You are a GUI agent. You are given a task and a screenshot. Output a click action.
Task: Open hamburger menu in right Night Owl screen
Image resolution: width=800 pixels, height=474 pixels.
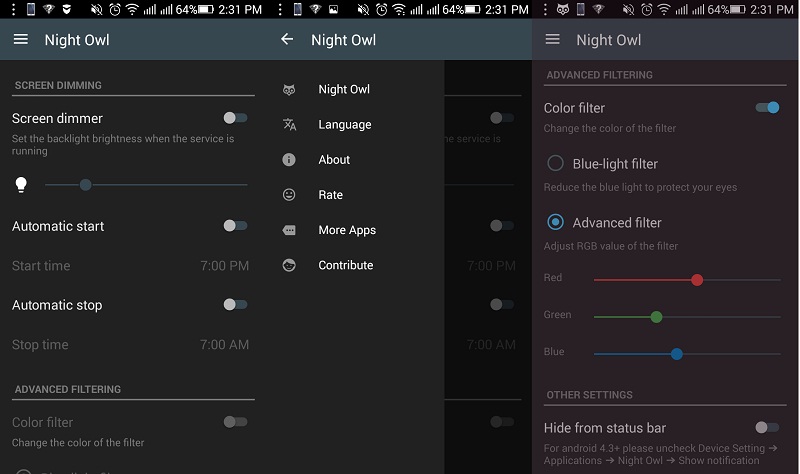pos(553,39)
